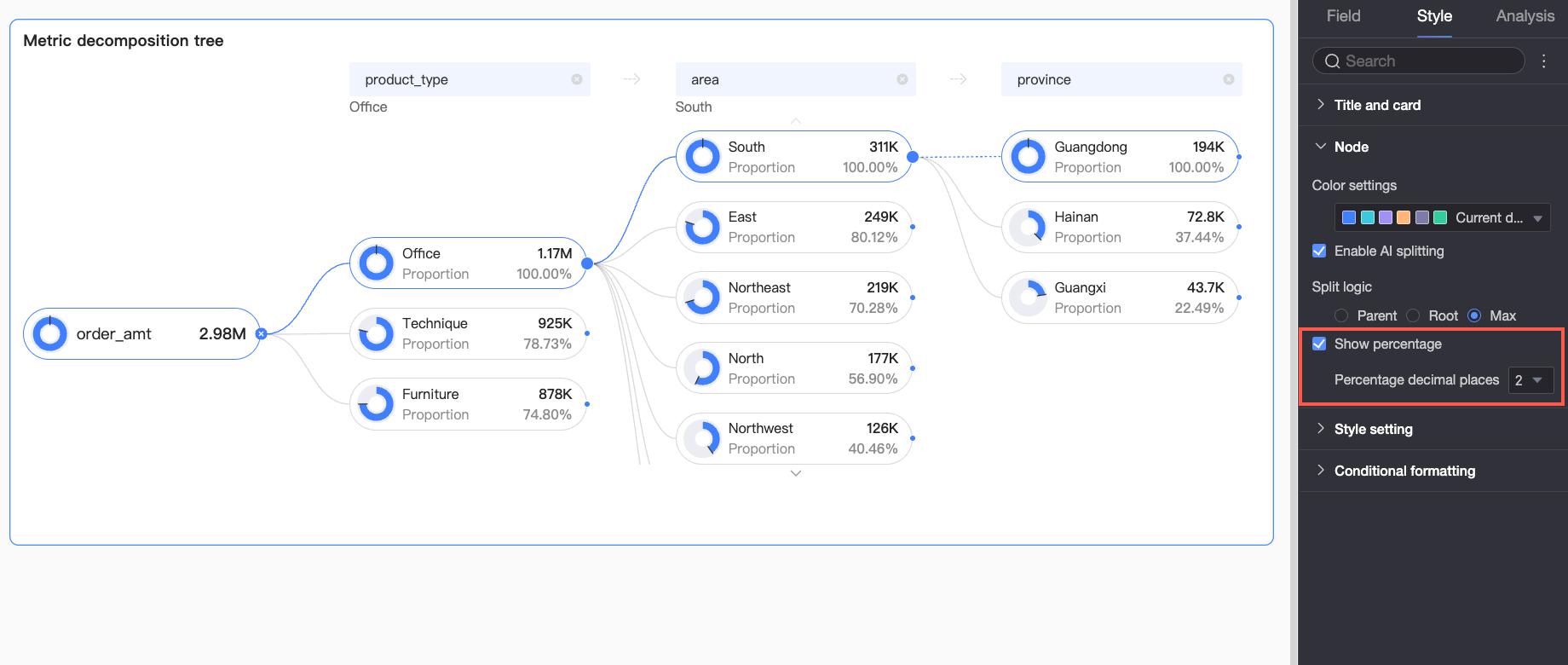This screenshot has width=1568, height=665.
Task: Remove the product_type dimension with its x icon
Action: tap(577, 79)
